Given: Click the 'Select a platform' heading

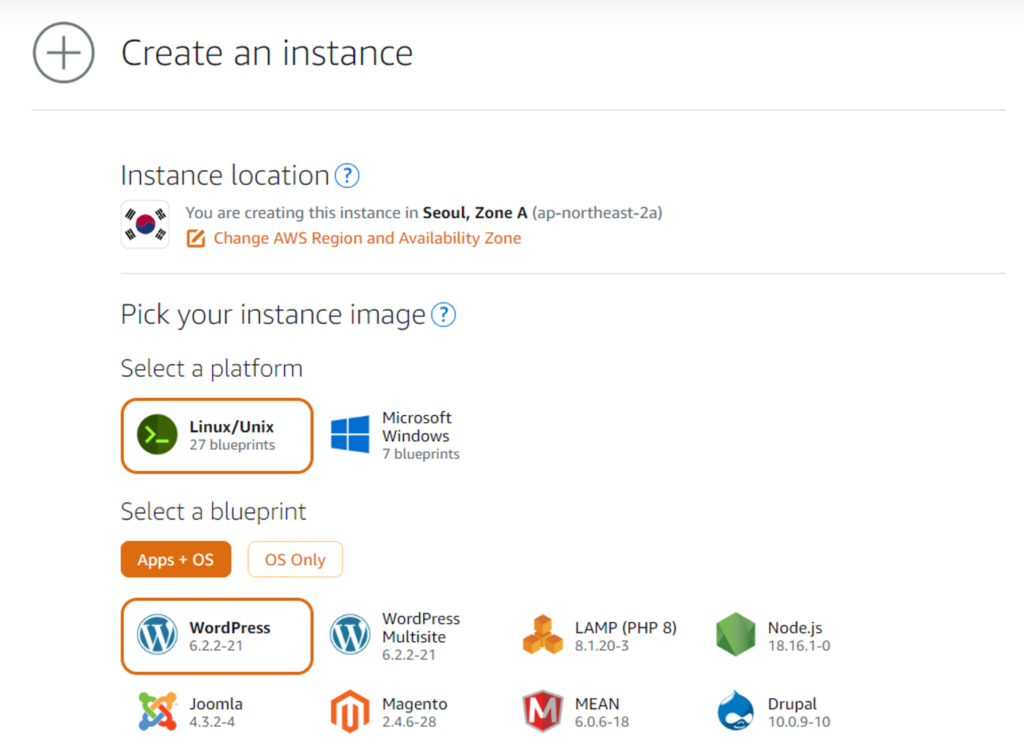Looking at the screenshot, I should [x=212, y=369].
